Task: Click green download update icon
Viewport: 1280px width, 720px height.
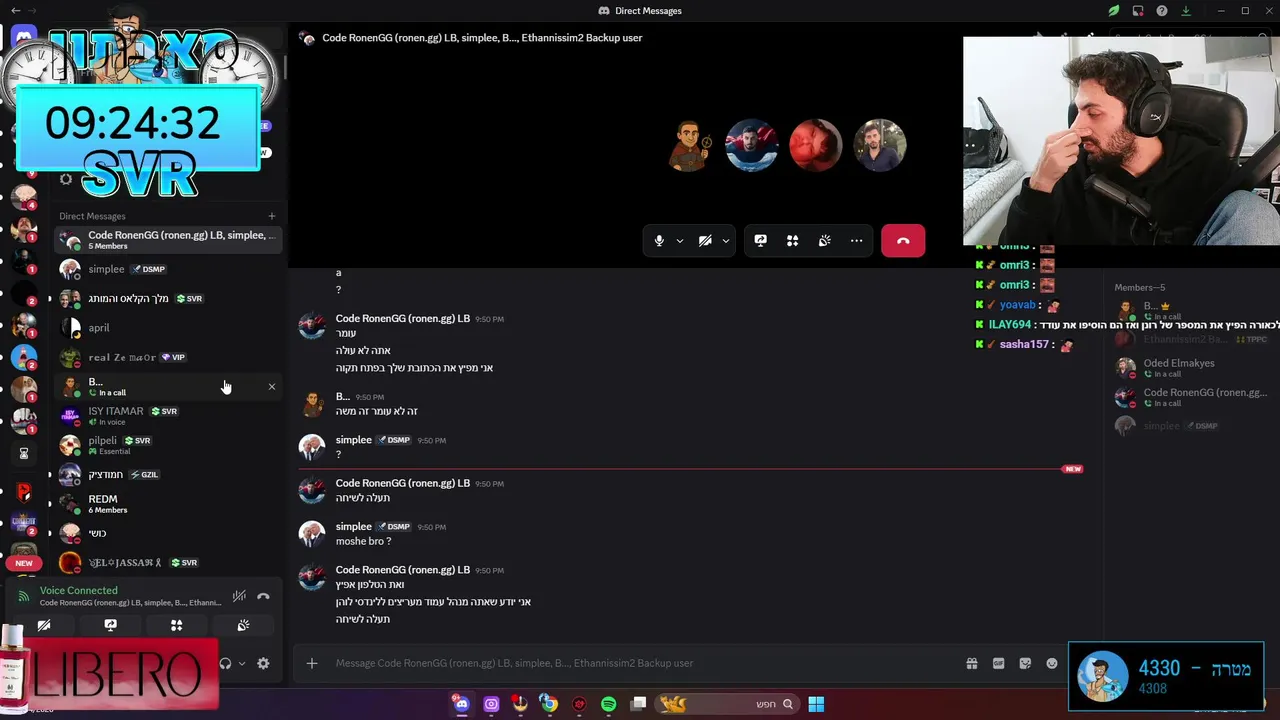Action: [x=1186, y=11]
